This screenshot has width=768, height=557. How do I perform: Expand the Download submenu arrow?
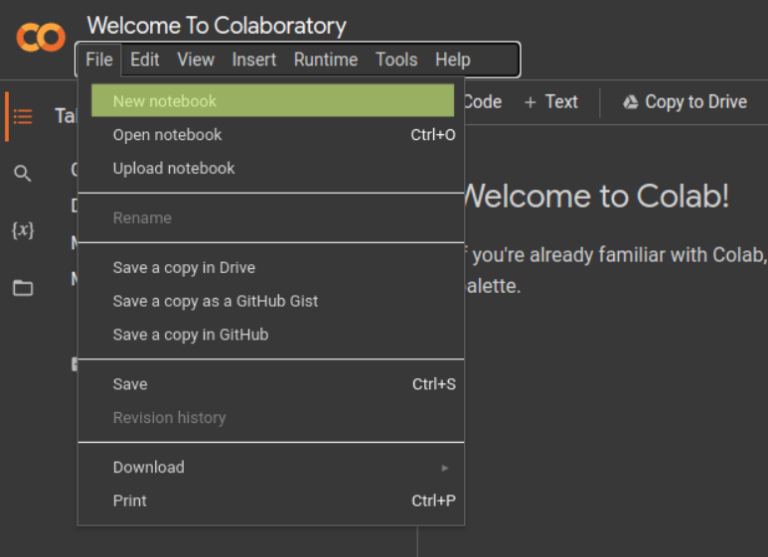[445, 468]
